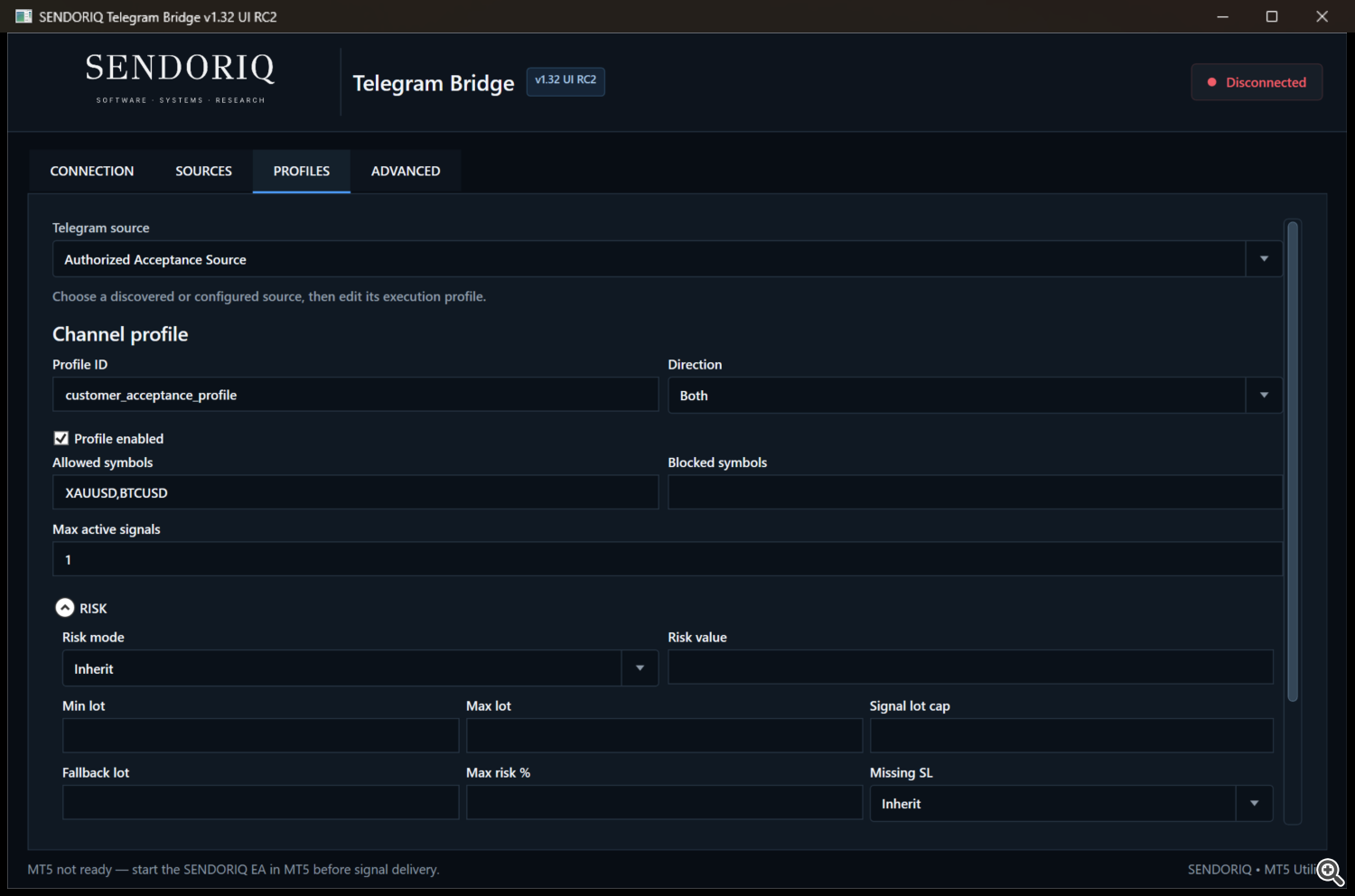Click the Min lot input field
1355x896 pixels.
click(x=260, y=736)
